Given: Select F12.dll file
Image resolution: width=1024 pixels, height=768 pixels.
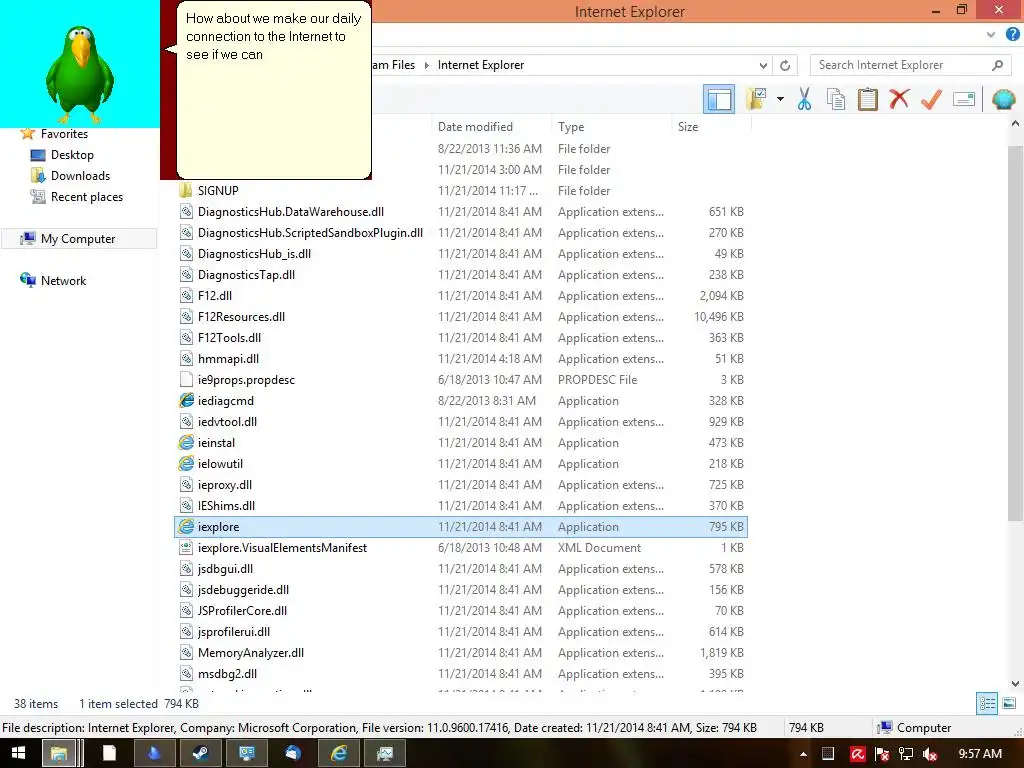Looking at the screenshot, I should coord(461,296).
